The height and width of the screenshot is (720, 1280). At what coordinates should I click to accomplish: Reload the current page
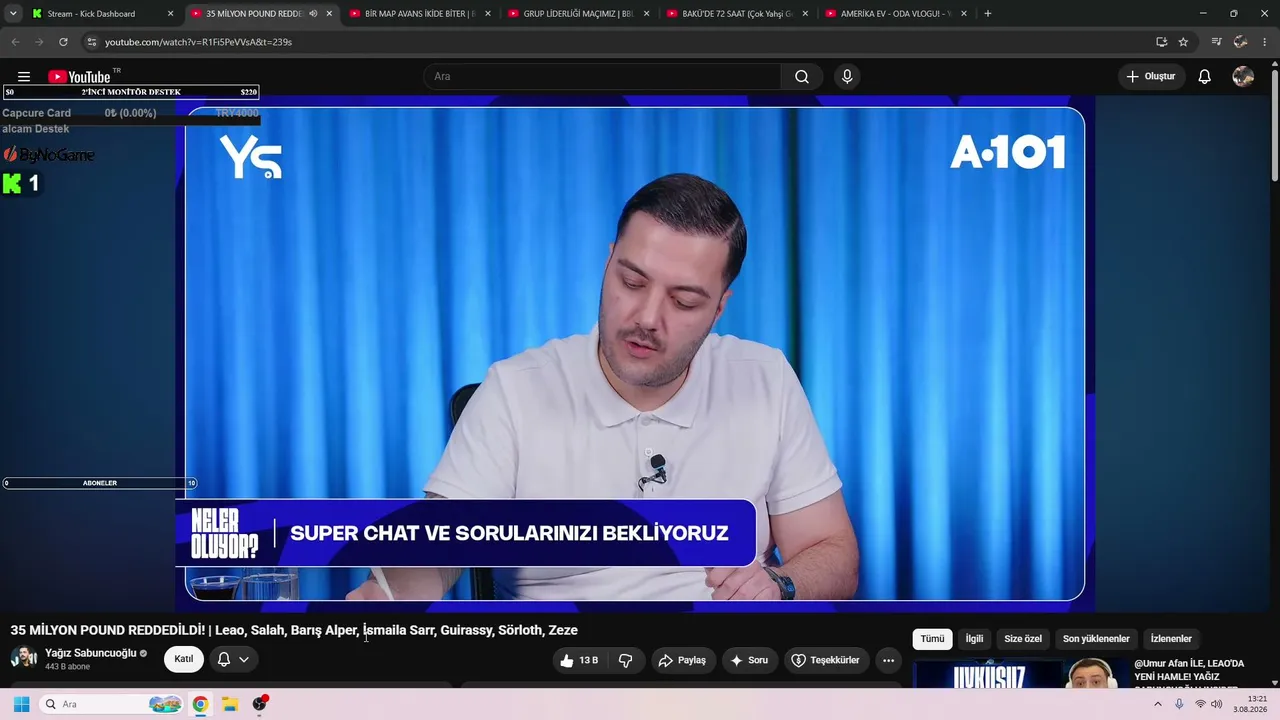[63, 42]
